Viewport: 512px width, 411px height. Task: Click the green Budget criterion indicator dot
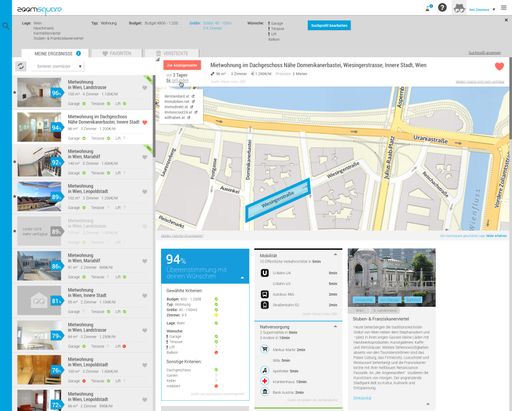click(216, 299)
